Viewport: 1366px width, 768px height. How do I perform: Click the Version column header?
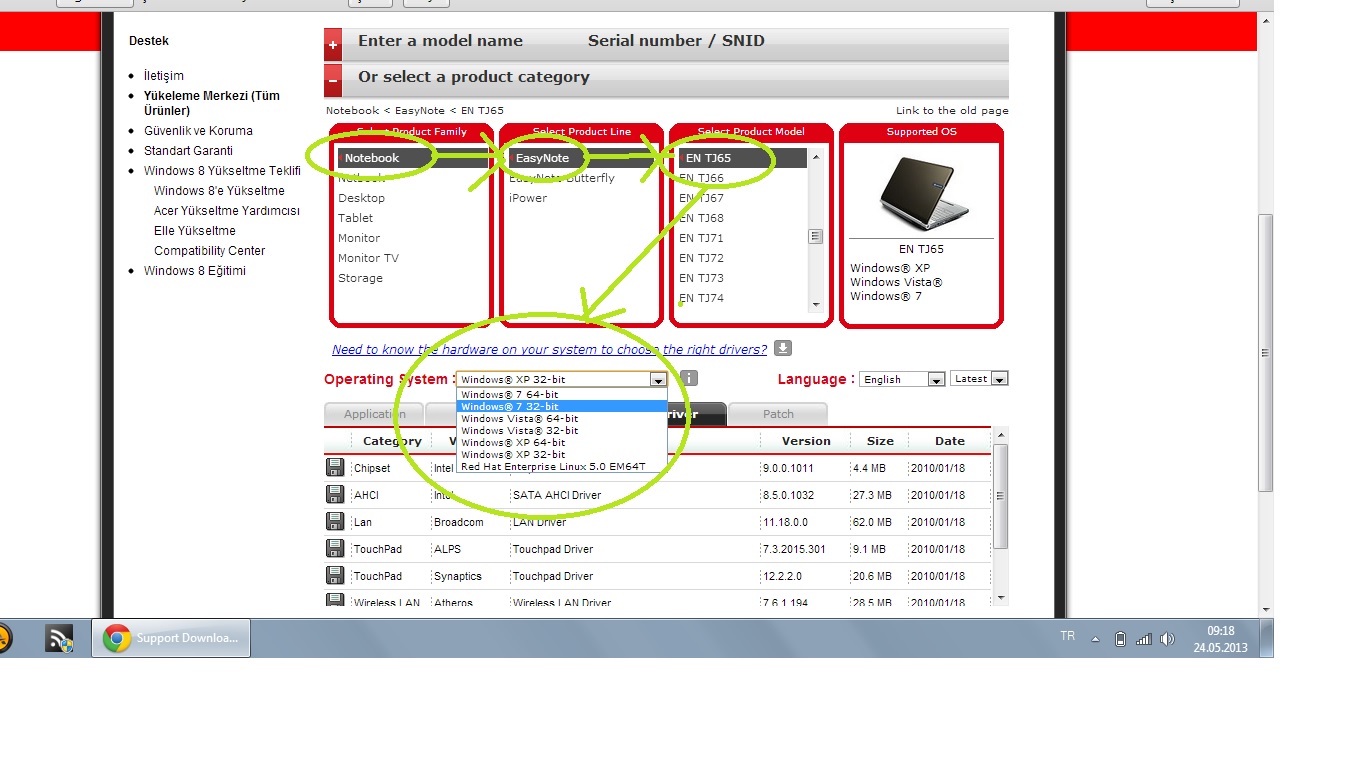(806, 441)
